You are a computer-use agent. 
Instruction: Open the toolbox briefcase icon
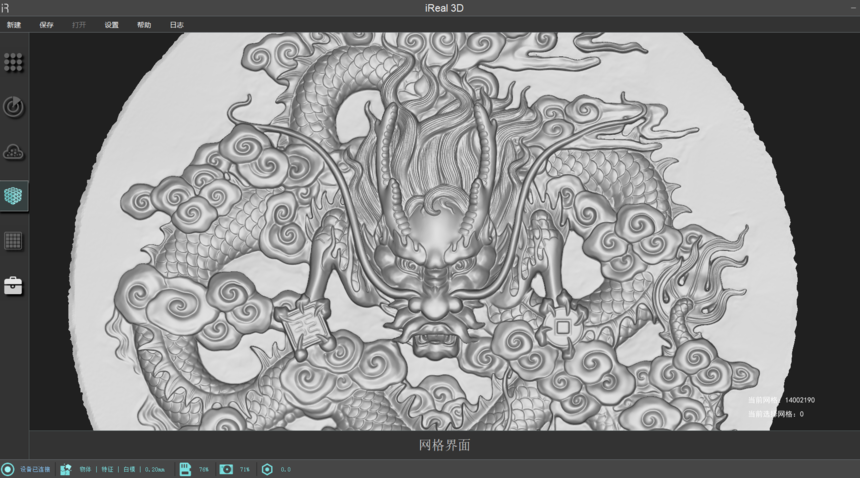click(13, 285)
